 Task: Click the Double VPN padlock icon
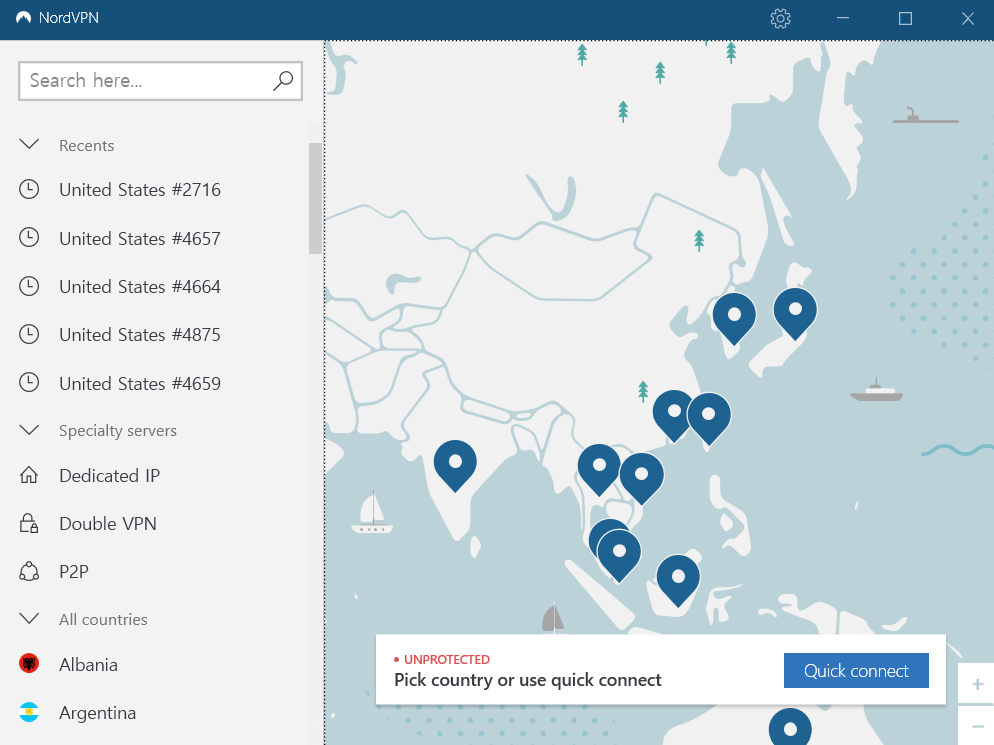click(x=29, y=523)
